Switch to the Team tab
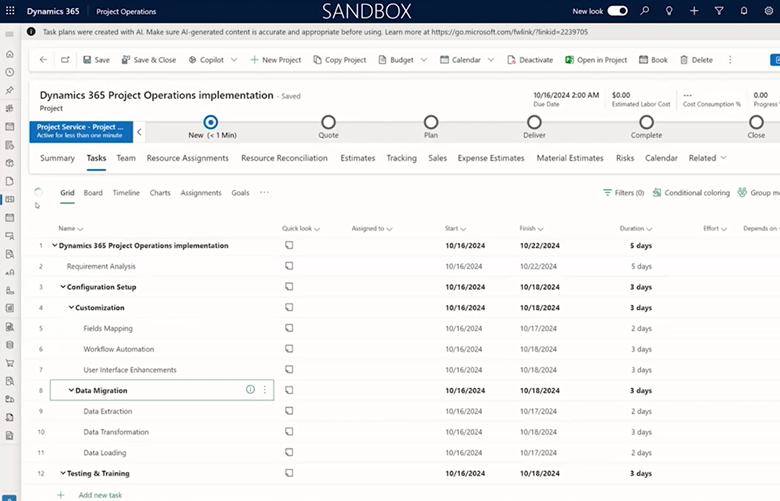The width and height of the screenshot is (780, 501). (x=126, y=158)
